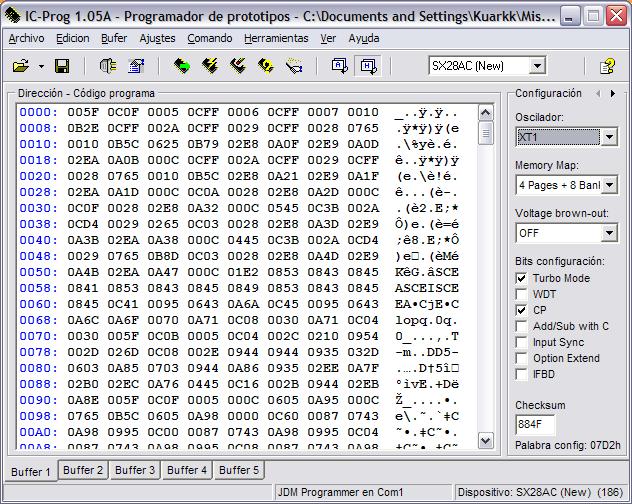
Task: Click the Read chip toolbar icon
Action: pyautogui.click(x=181, y=66)
